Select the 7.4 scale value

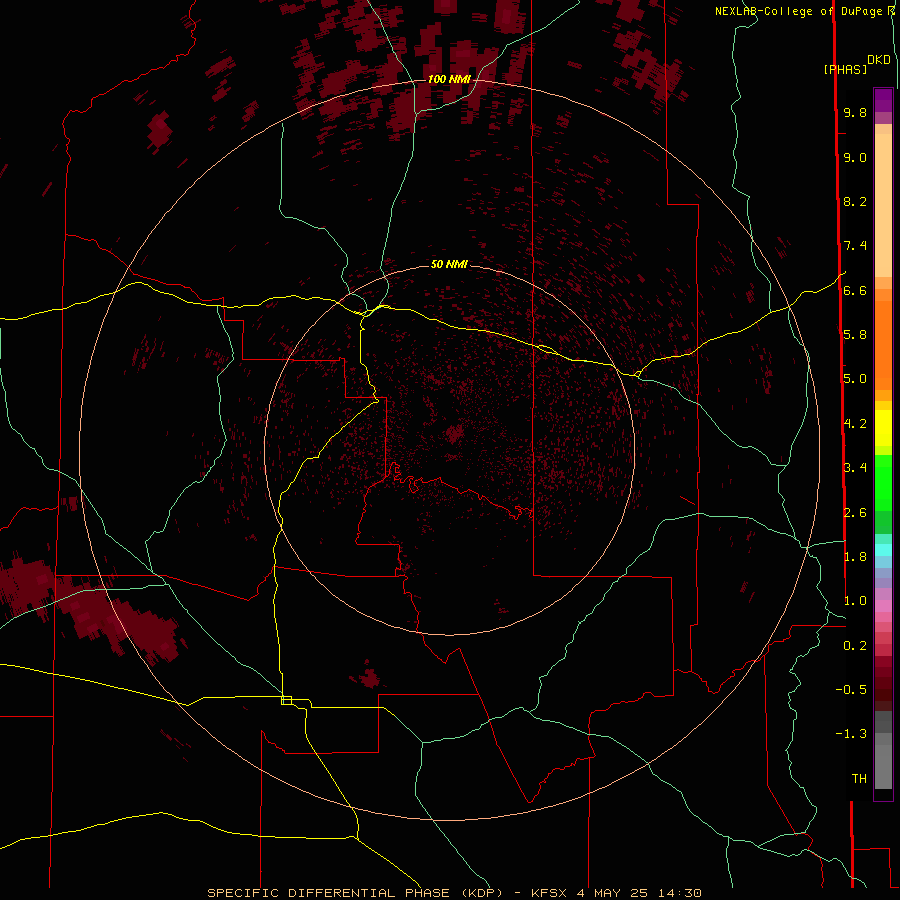(855, 246)
